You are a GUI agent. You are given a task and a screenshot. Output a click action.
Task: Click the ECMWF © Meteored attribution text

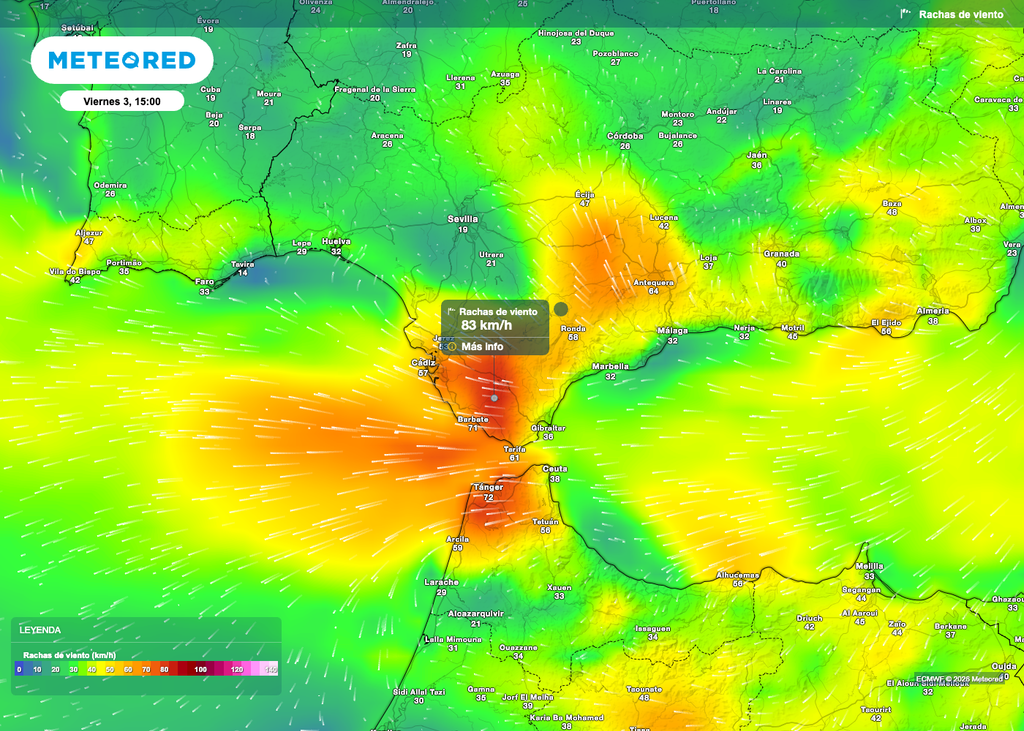pyautogui.click(x=958, y=679)
